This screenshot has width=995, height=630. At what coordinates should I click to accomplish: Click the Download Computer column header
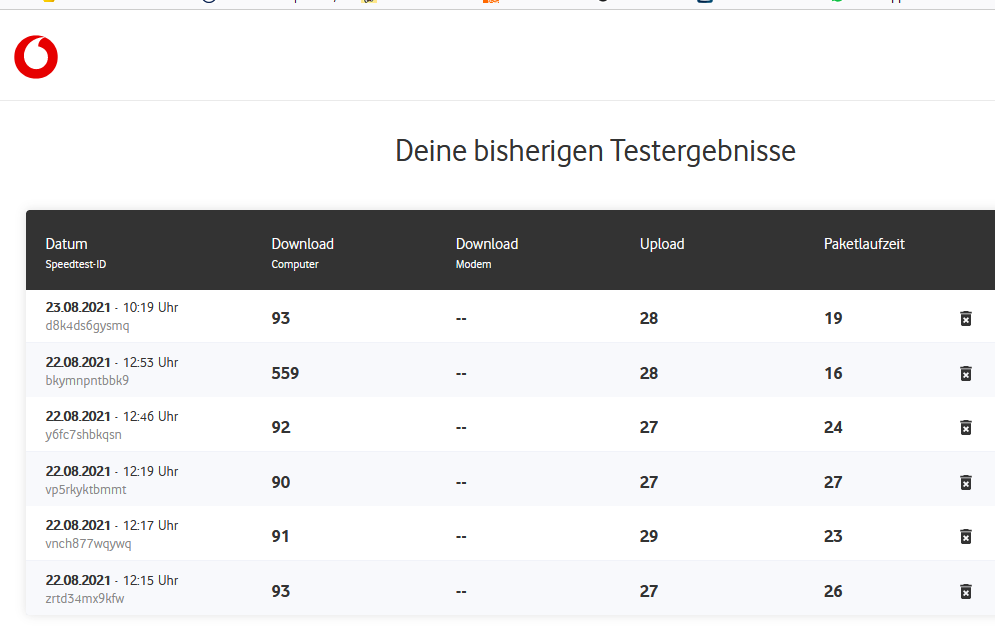coord(302,244)
